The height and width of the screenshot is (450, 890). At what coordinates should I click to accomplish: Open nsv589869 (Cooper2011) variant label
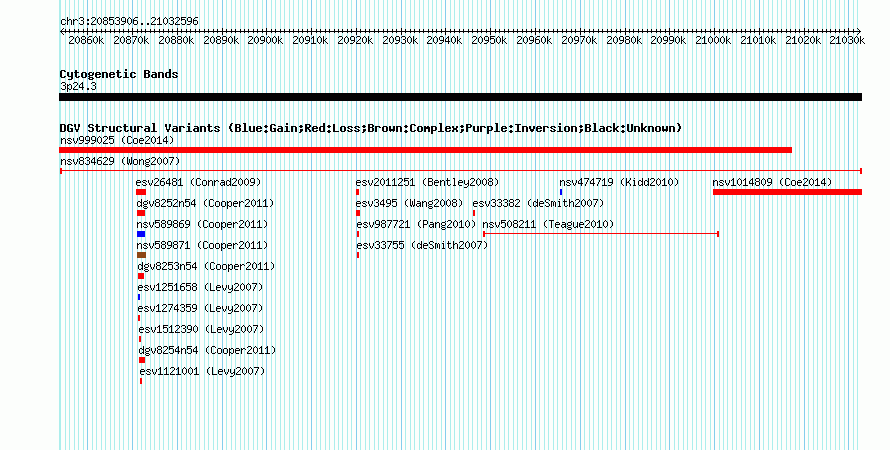point(202,224)
